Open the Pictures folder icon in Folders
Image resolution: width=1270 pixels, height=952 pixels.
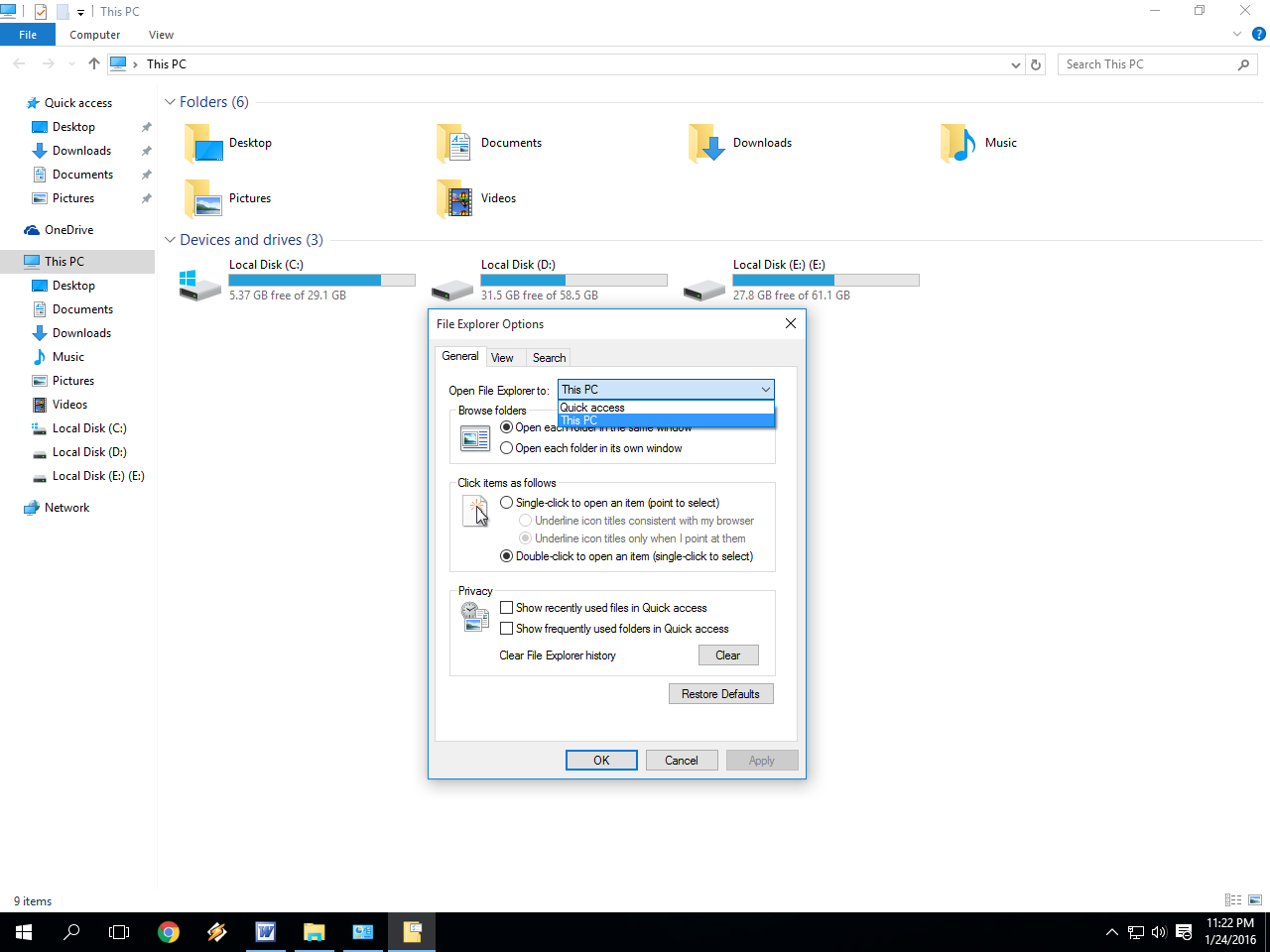(204, 199)
